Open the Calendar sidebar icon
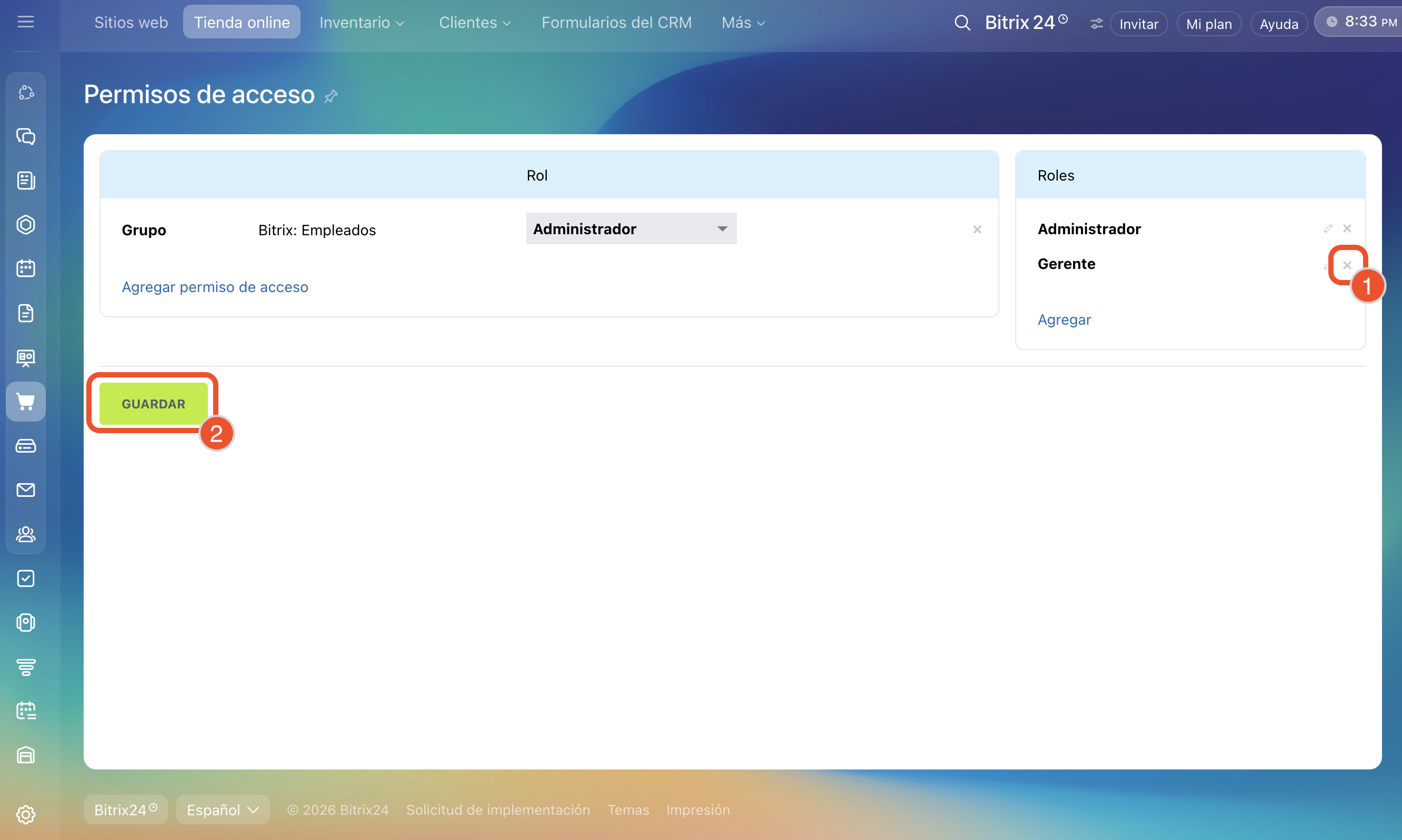1402x840 pixels. pos(25,268)
